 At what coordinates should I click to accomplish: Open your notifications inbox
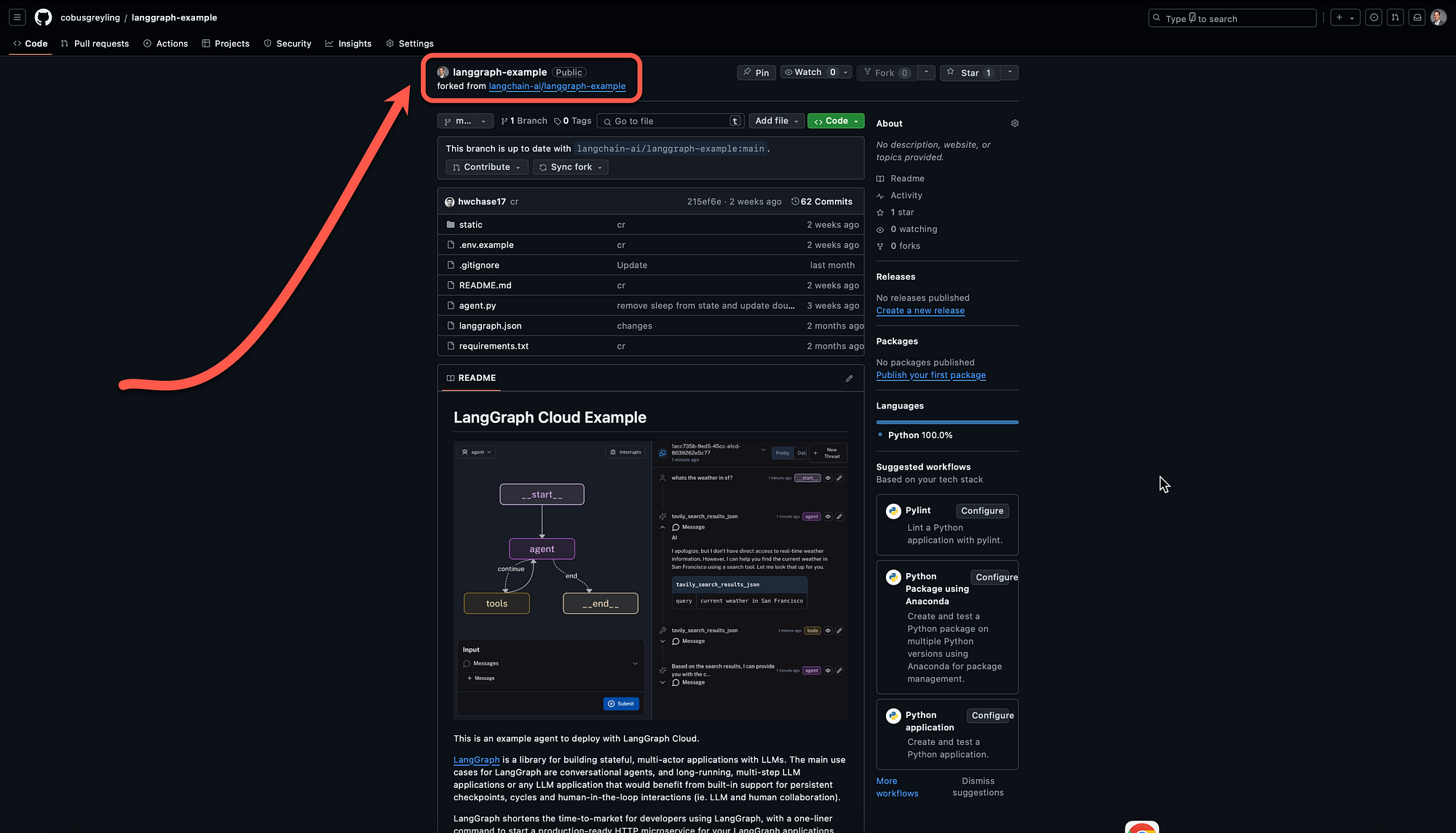[x=1417, y=17]
